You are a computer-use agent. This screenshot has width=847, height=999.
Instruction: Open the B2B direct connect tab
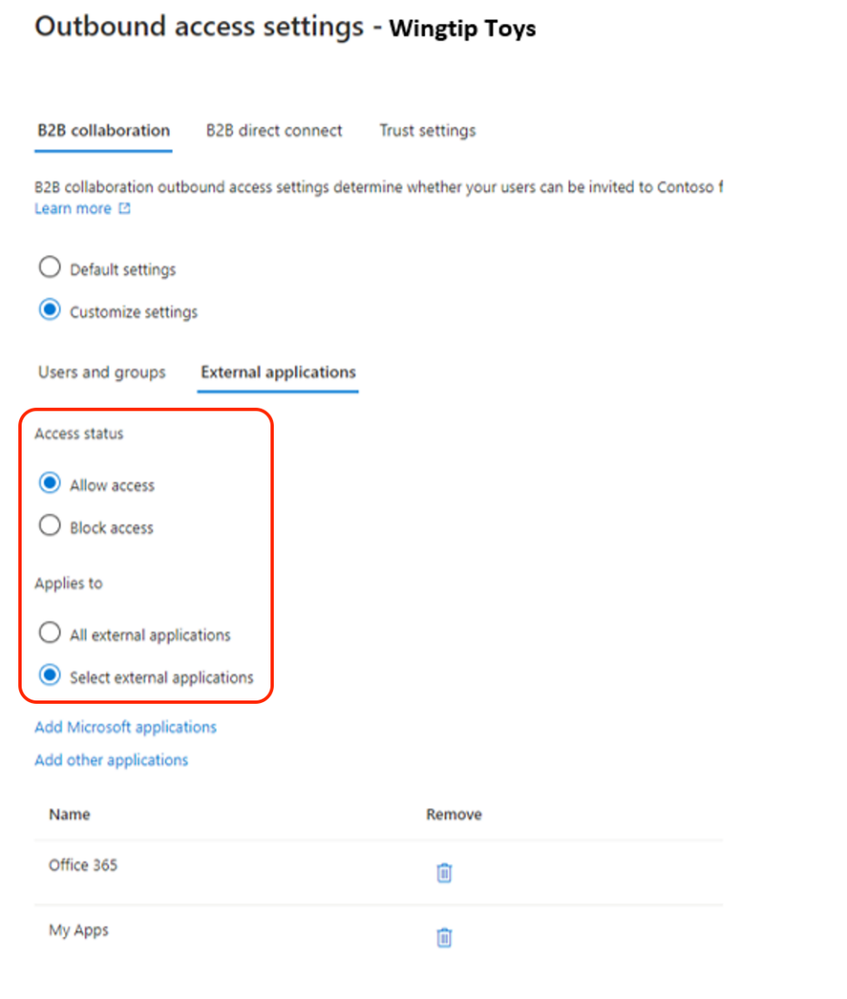(274, 131)
